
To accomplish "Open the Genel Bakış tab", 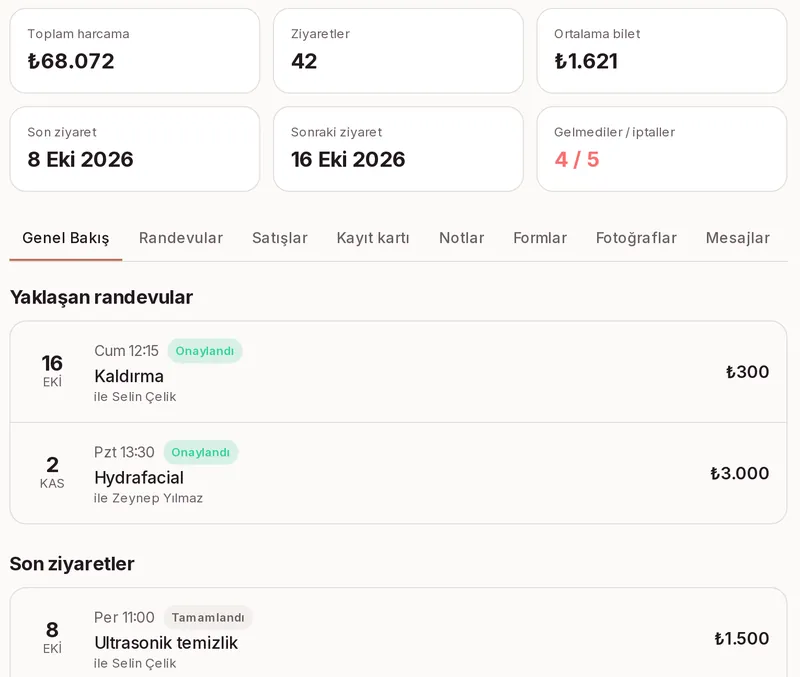I will tap(66, 238).
